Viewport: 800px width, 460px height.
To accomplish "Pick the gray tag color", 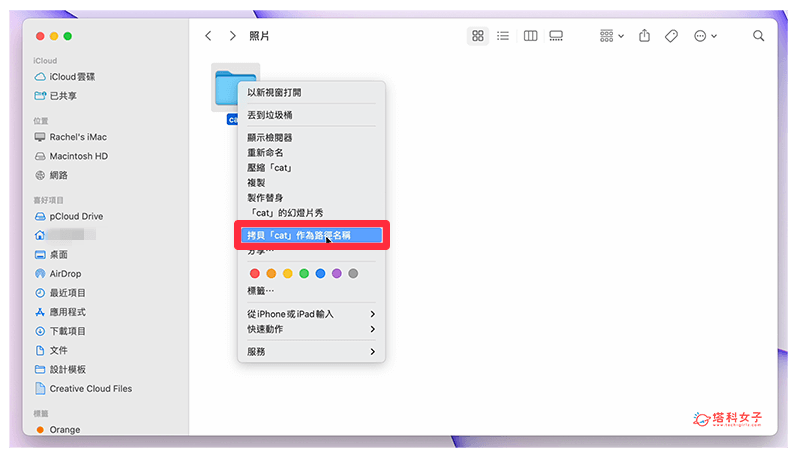I will tap(353, 273).
